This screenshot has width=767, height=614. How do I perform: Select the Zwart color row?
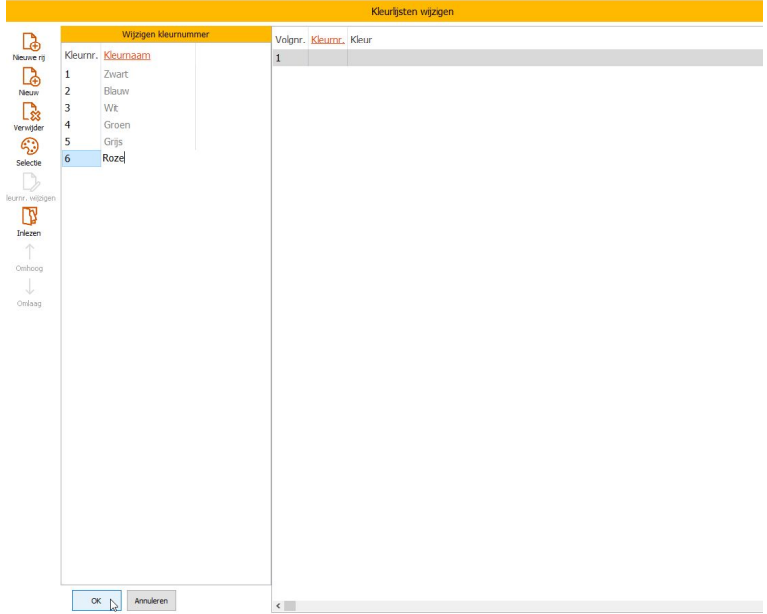click(x=116, y=74)
